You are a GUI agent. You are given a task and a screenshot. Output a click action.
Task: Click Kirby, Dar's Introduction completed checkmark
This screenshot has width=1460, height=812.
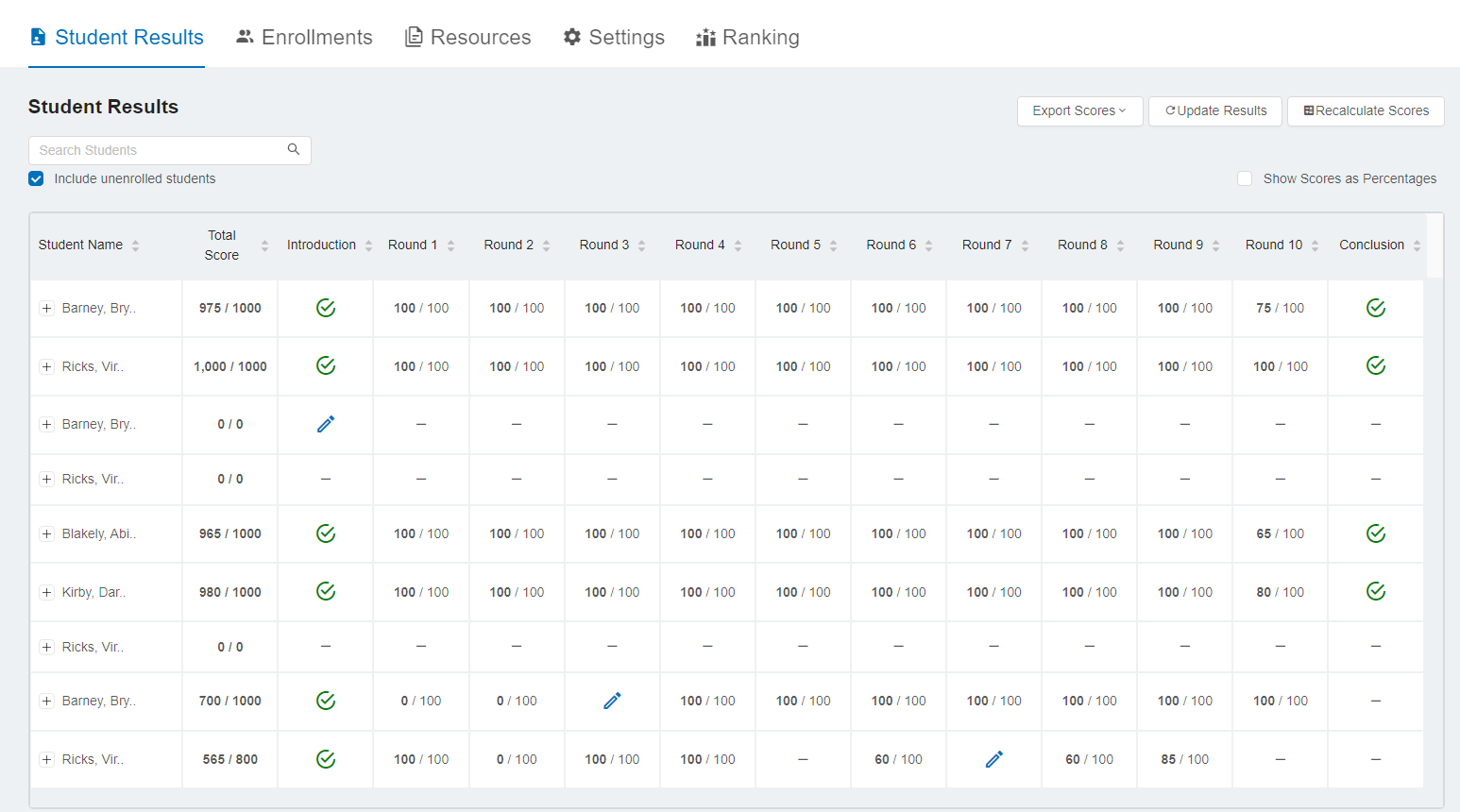tap(326, 592)
